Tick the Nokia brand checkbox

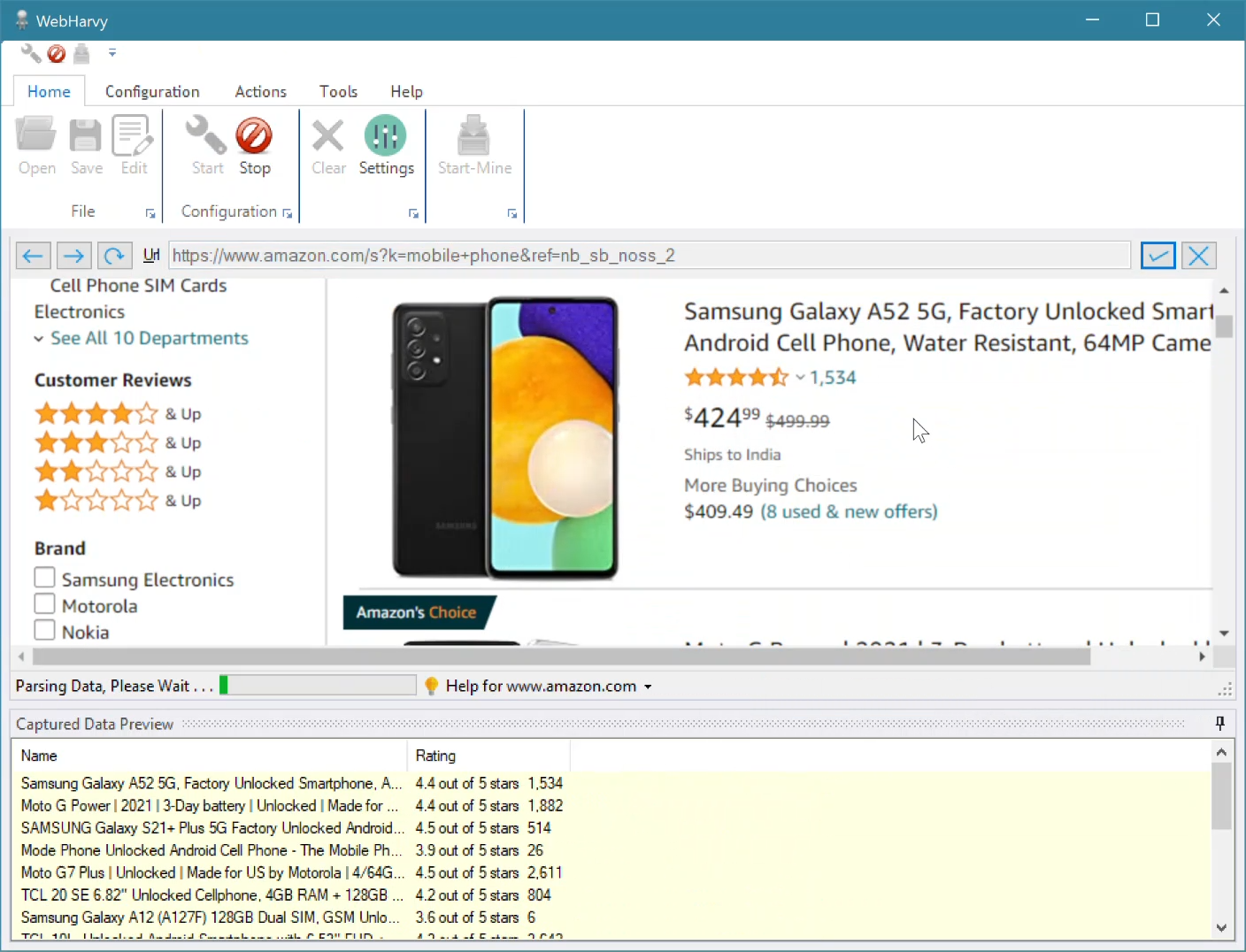pos(44,631)
